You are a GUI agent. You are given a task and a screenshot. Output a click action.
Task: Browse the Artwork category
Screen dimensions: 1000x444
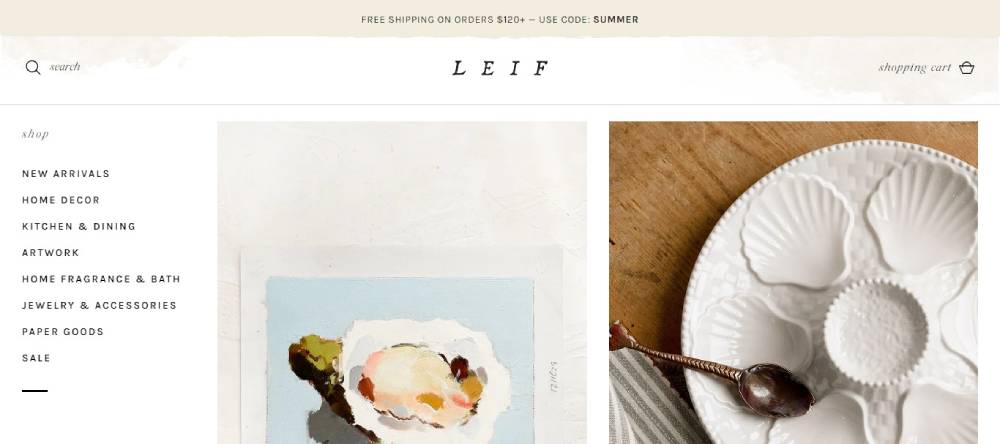coord(50,253)
